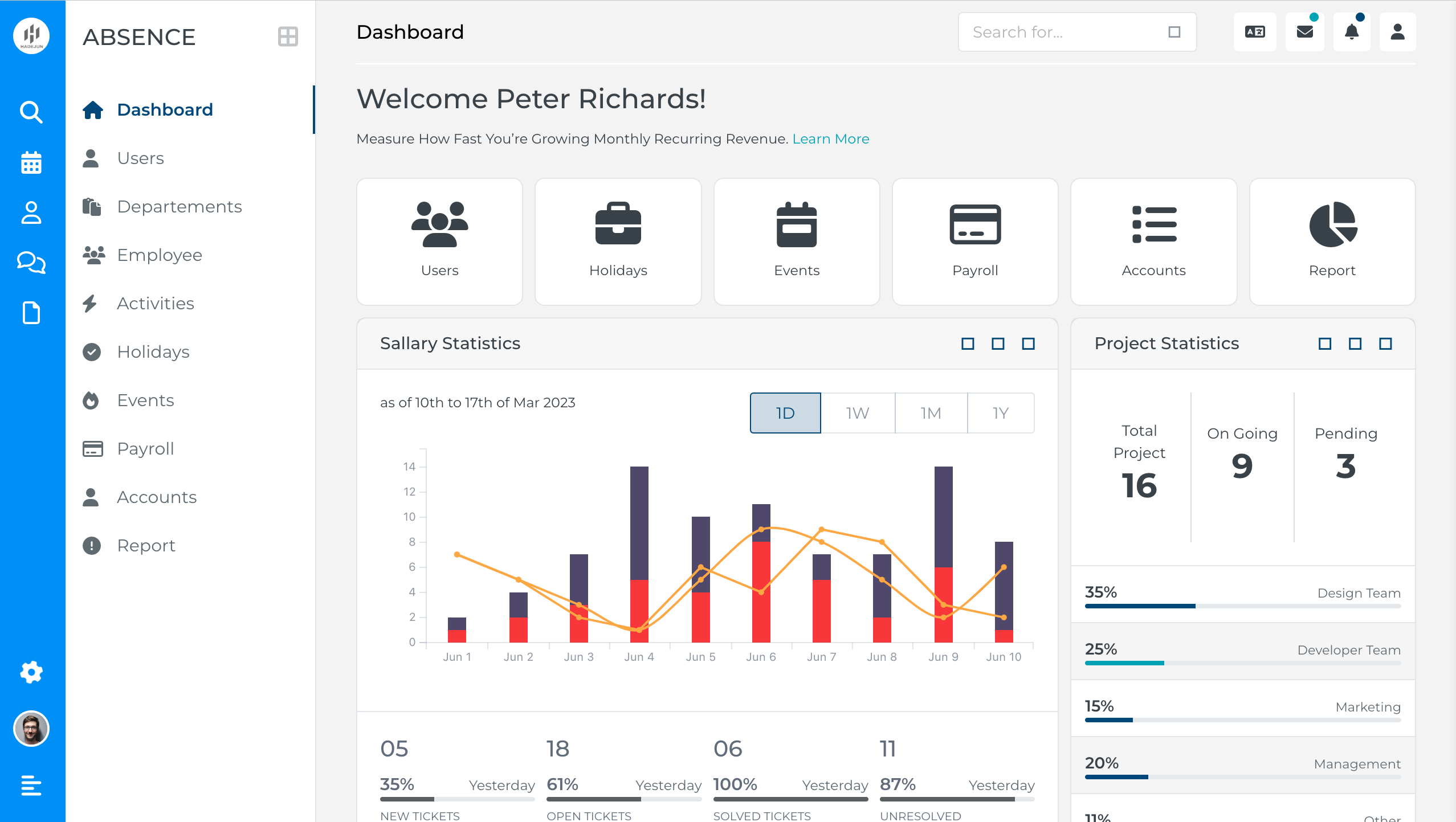Image resolution: width=1456 pixels, height=822 pixels.
Task: Switch chart range to 1W
Action: coord(858,413)
